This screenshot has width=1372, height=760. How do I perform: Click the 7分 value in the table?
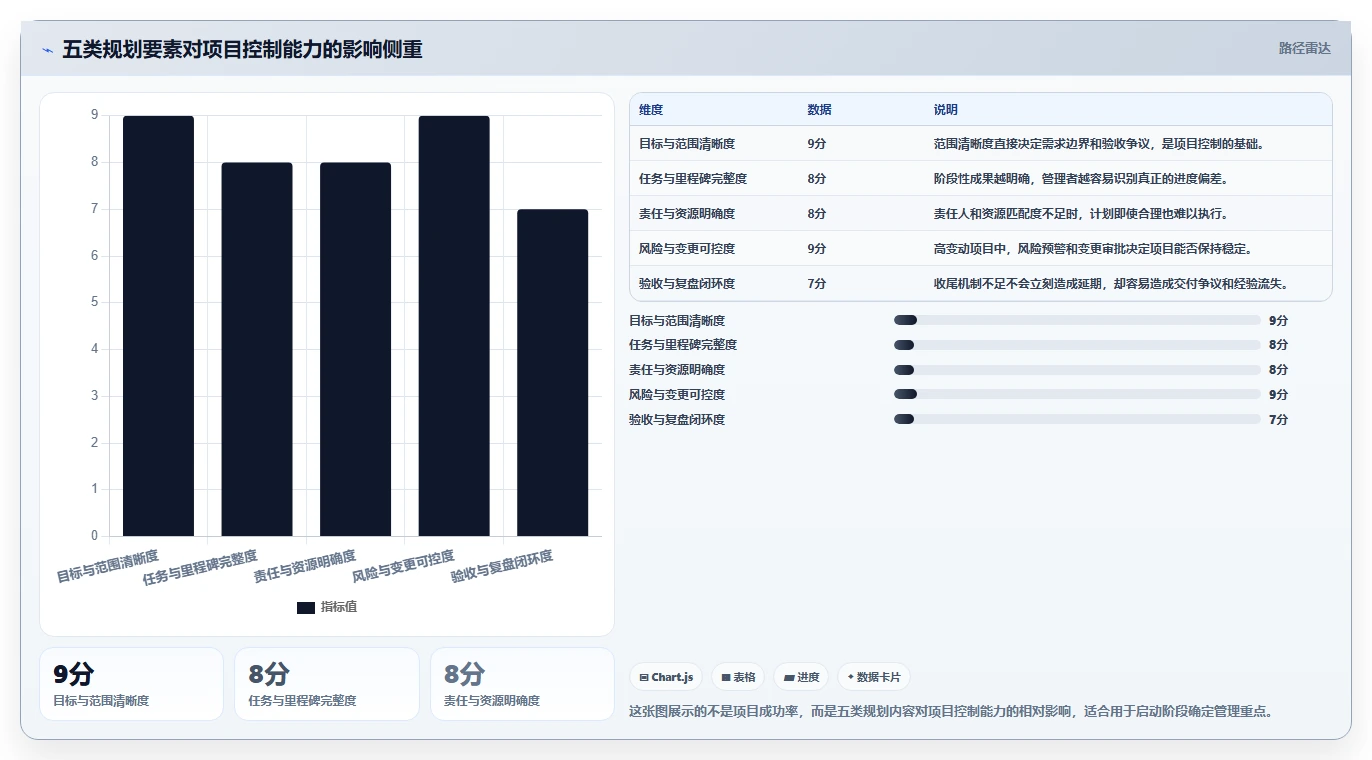pos(816,284)
